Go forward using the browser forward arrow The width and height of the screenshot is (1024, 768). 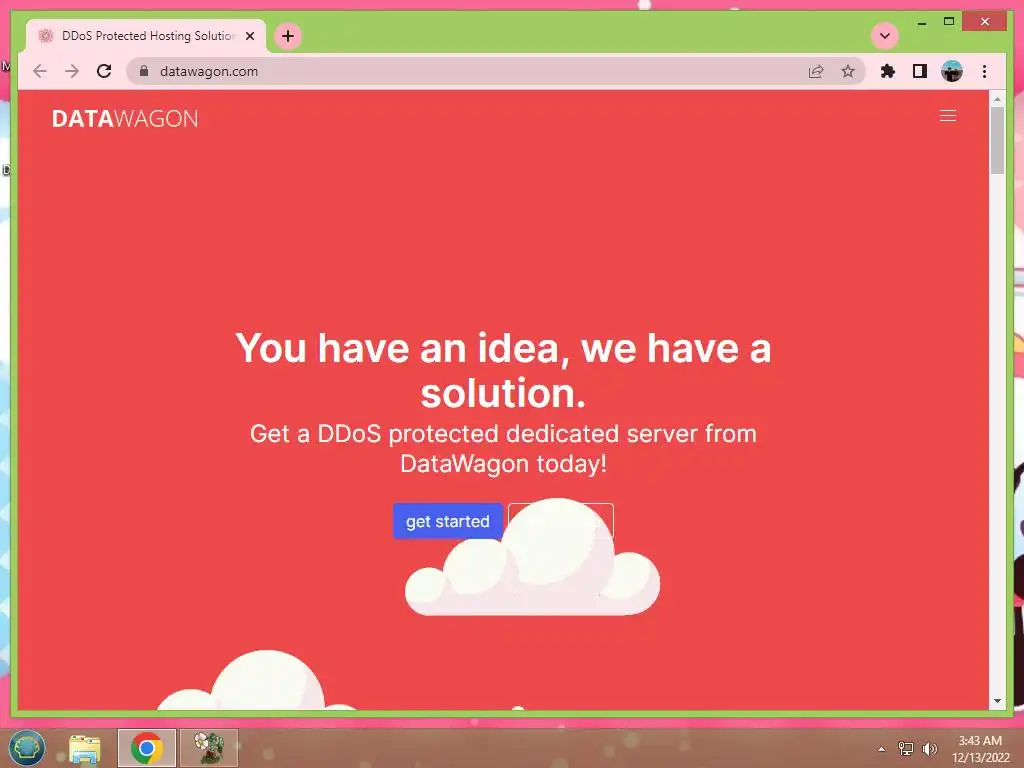point(72,71)
